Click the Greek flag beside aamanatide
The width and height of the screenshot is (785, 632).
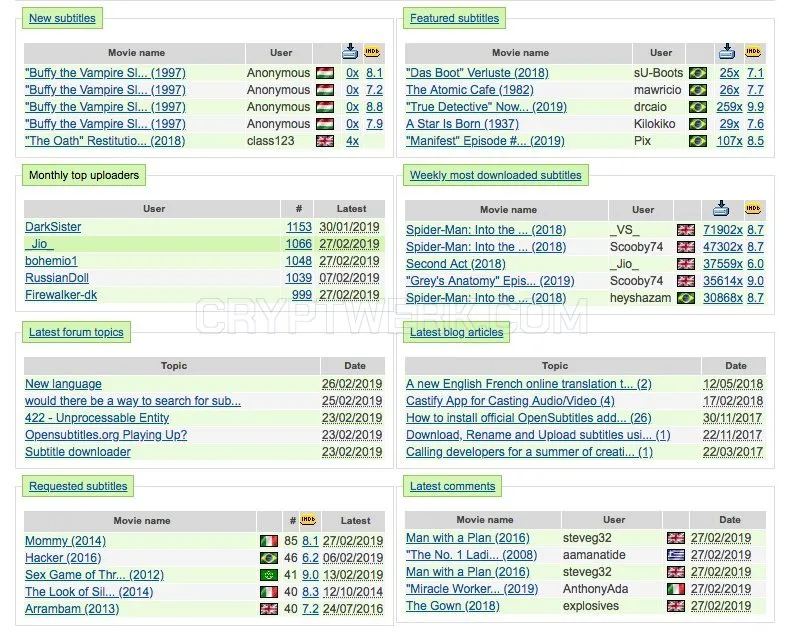coord(676,555)
